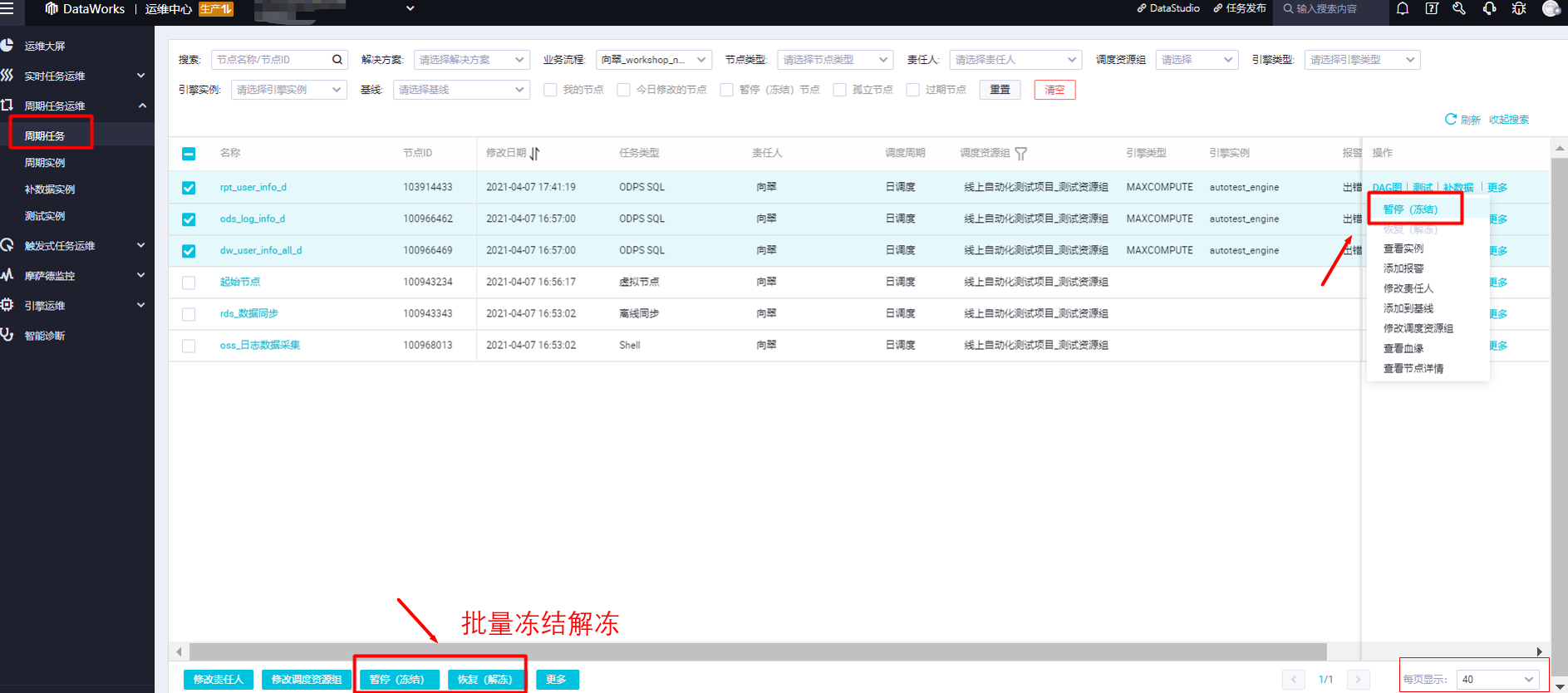Check the 起始节点 row checkbox
This screenshot has width=1568, height=693.
point(189,283)
